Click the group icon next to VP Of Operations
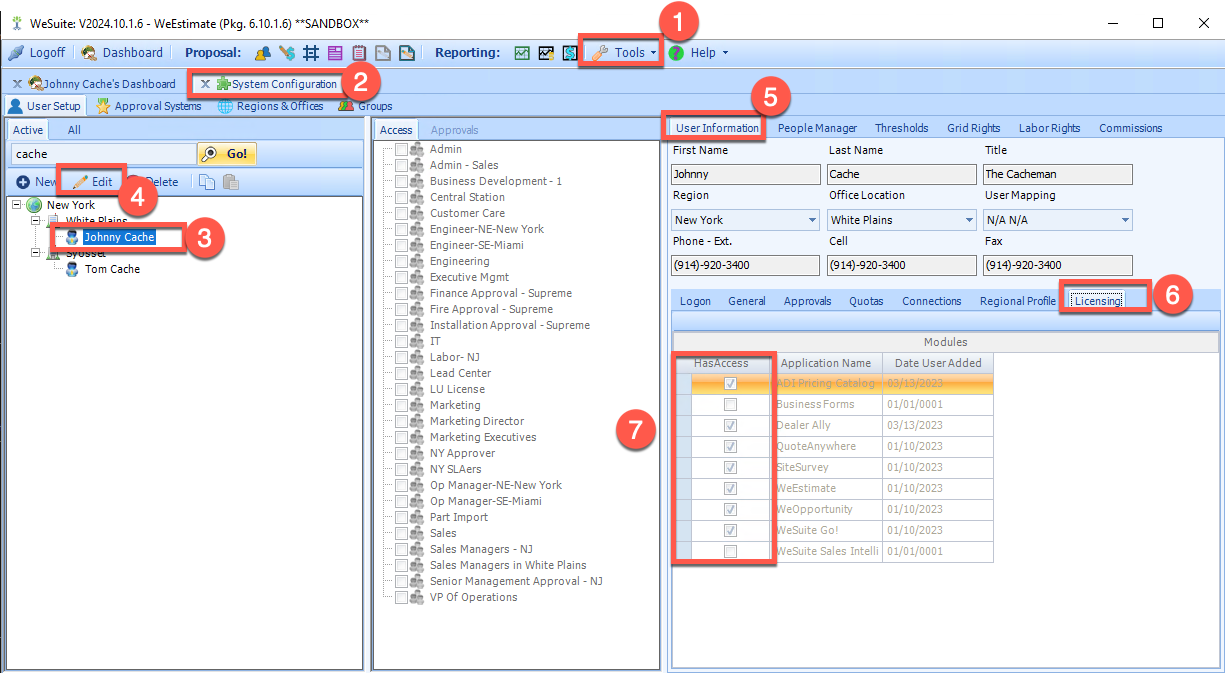The width and height of the screenshot is (1225, 673). [417, 597]
